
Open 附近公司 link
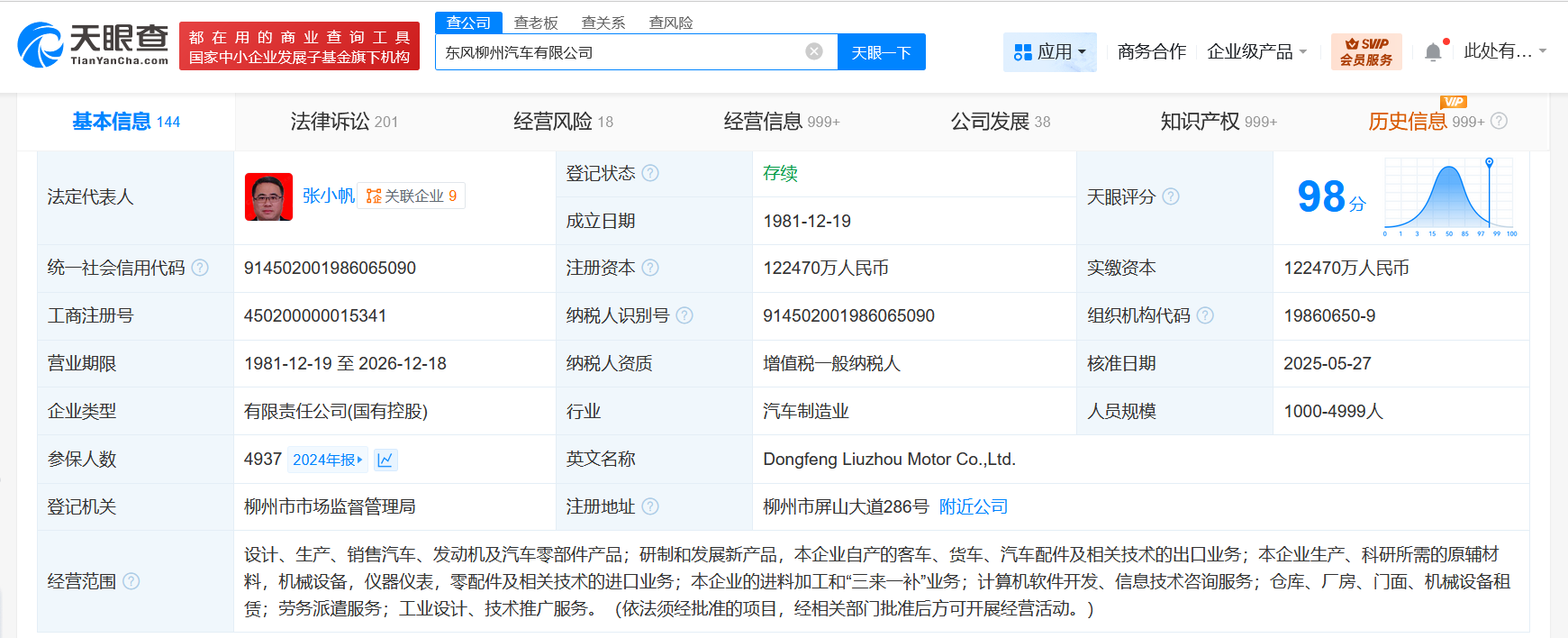[x=974, y=506]
